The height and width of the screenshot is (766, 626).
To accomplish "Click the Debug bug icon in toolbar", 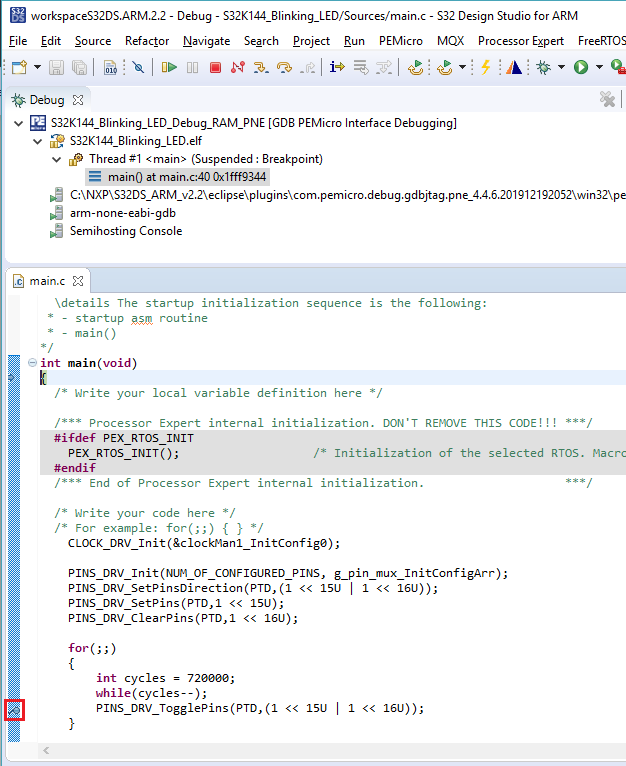I will point(543,67).
